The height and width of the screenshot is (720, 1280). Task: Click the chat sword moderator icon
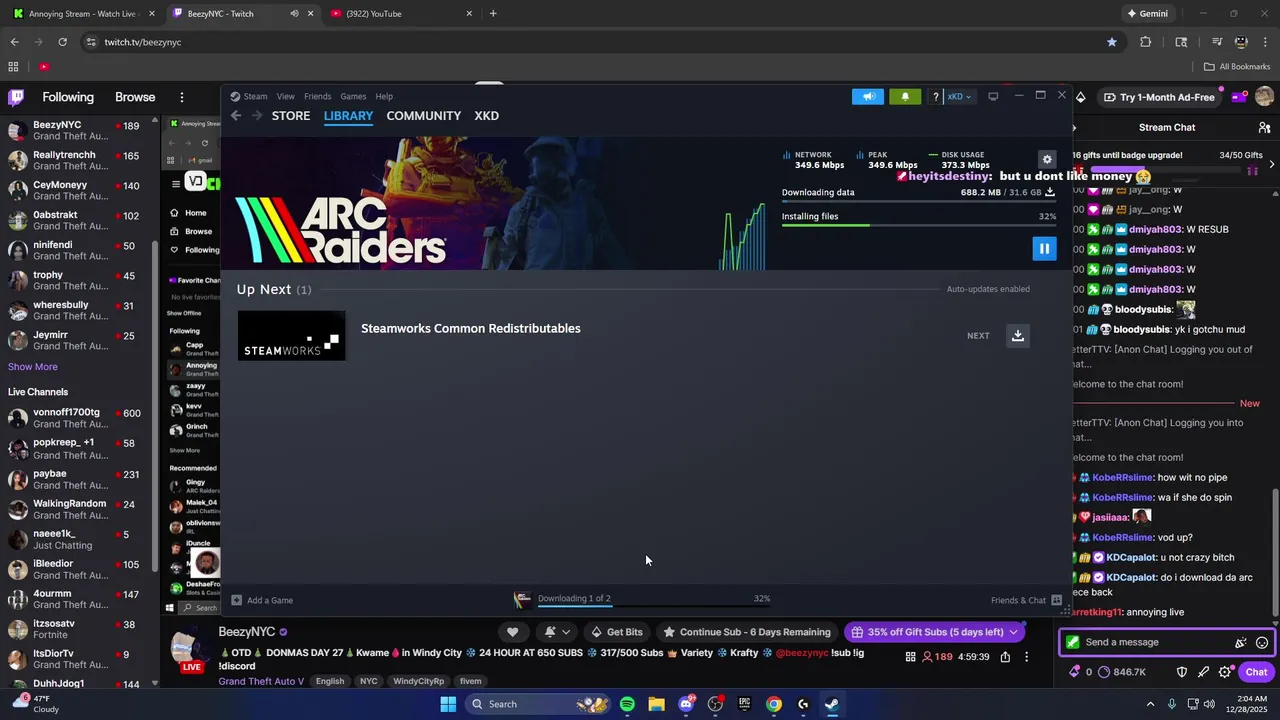(1203, 672)
